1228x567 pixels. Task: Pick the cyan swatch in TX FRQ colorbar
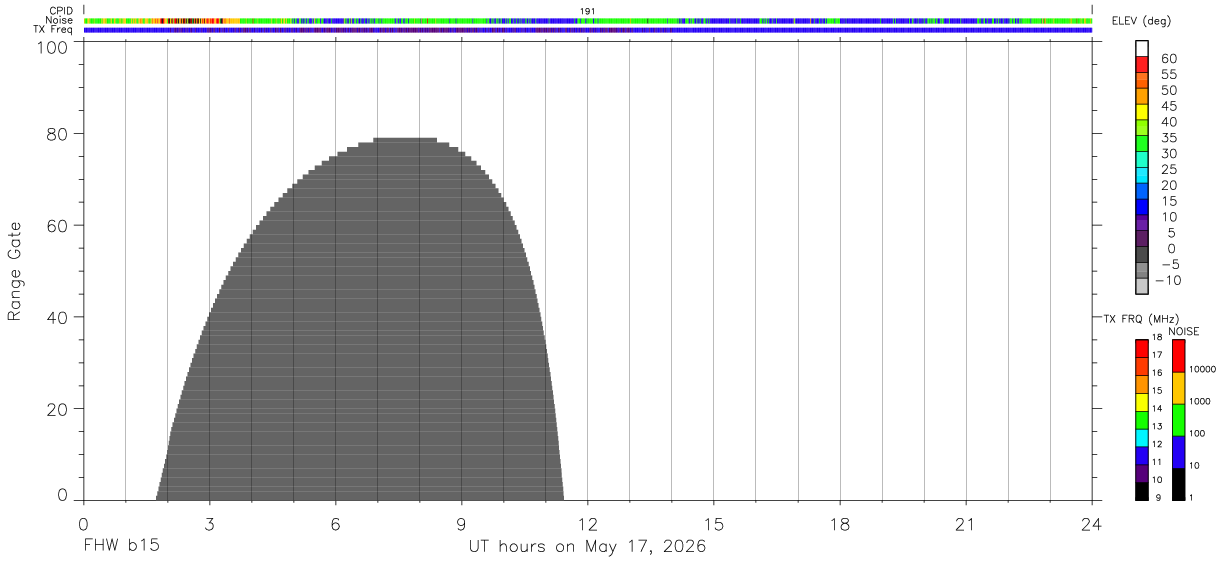tap(1142, 438)
